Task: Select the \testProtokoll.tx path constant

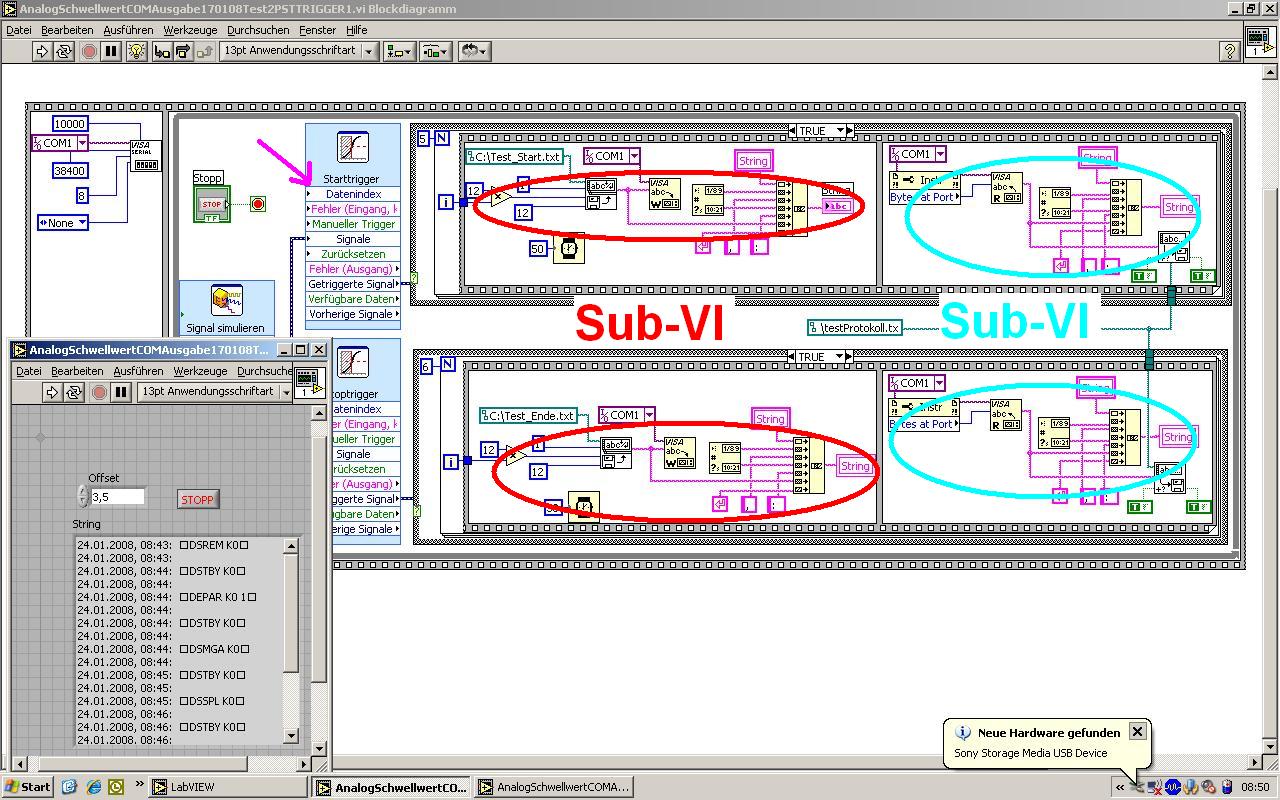Action: pyautogui.click(x=855, y=327)
